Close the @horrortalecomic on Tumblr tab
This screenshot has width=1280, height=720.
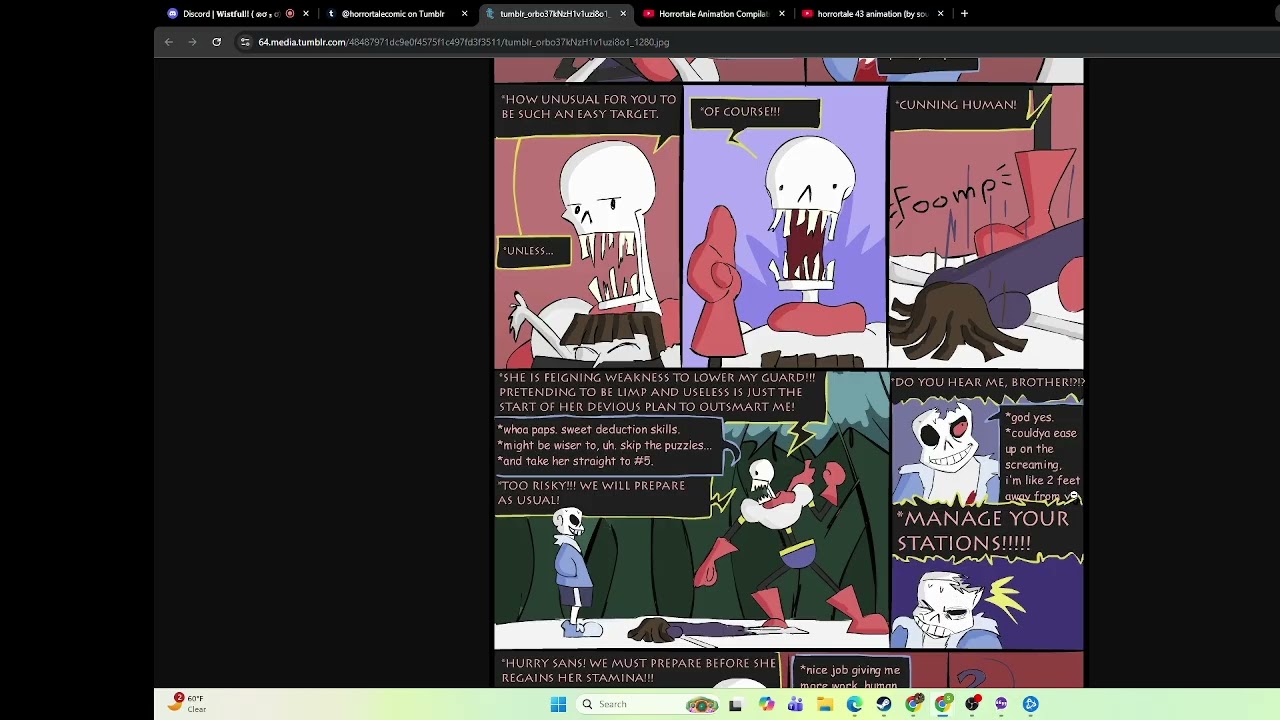pyautogui.click(x=464, y=14)
